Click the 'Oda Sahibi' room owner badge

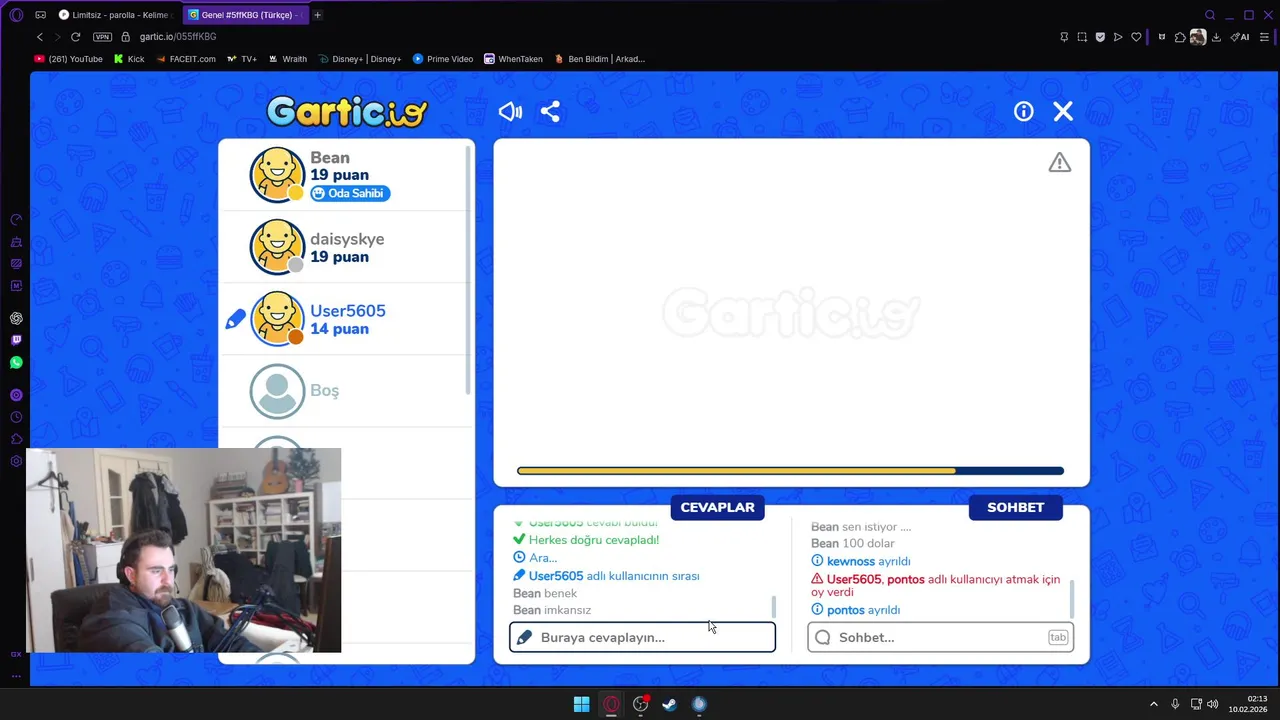tap(350, 193)
